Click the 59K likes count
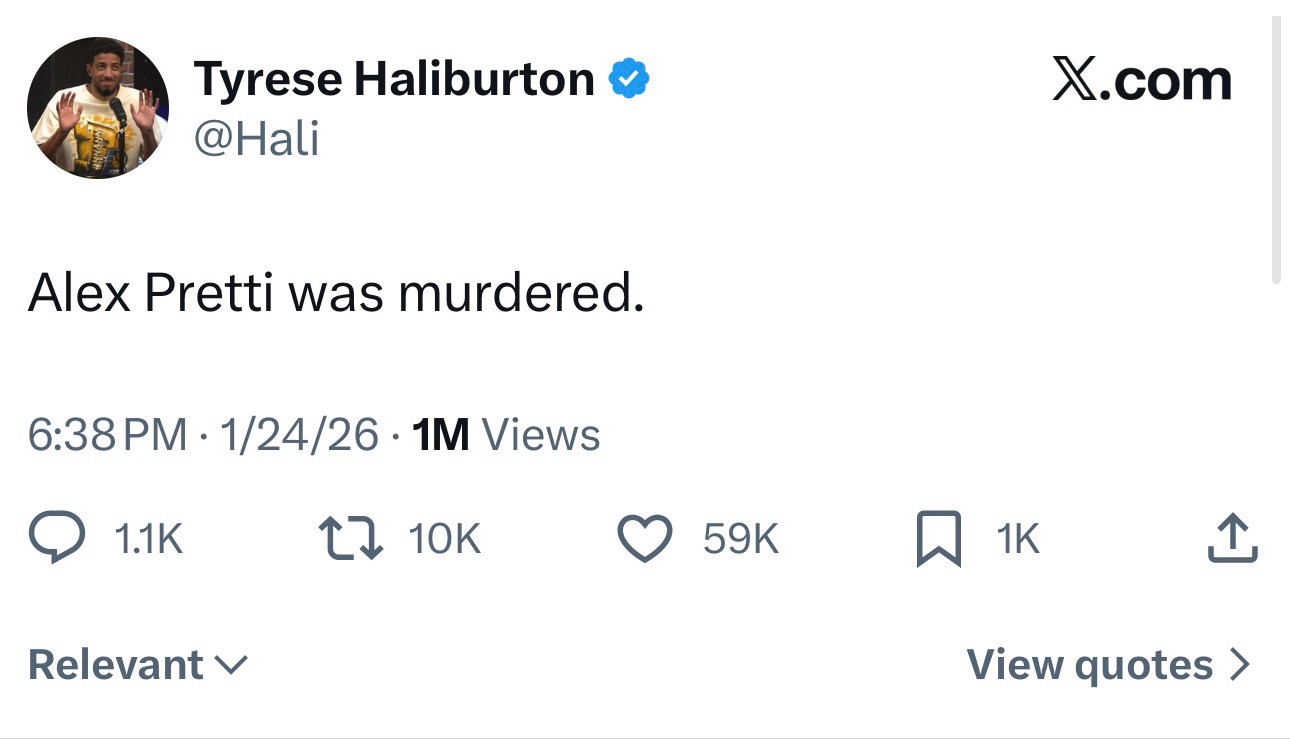The image size is (1290, 739). 740,540
